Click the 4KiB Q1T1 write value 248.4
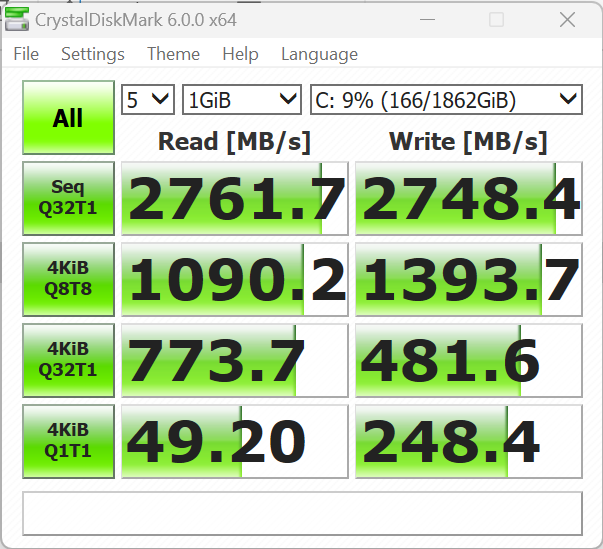 click(469, 441)
